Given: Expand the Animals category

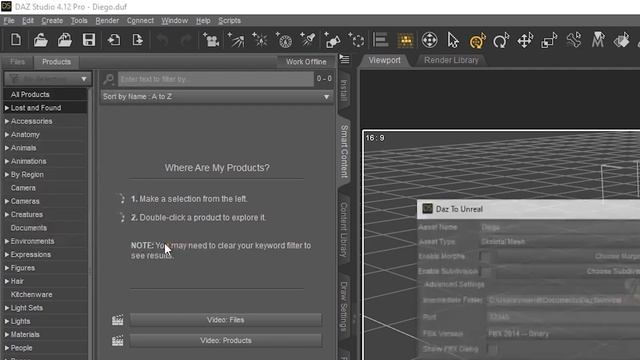Looking at the screenshot, I should (x=7, y=148).
